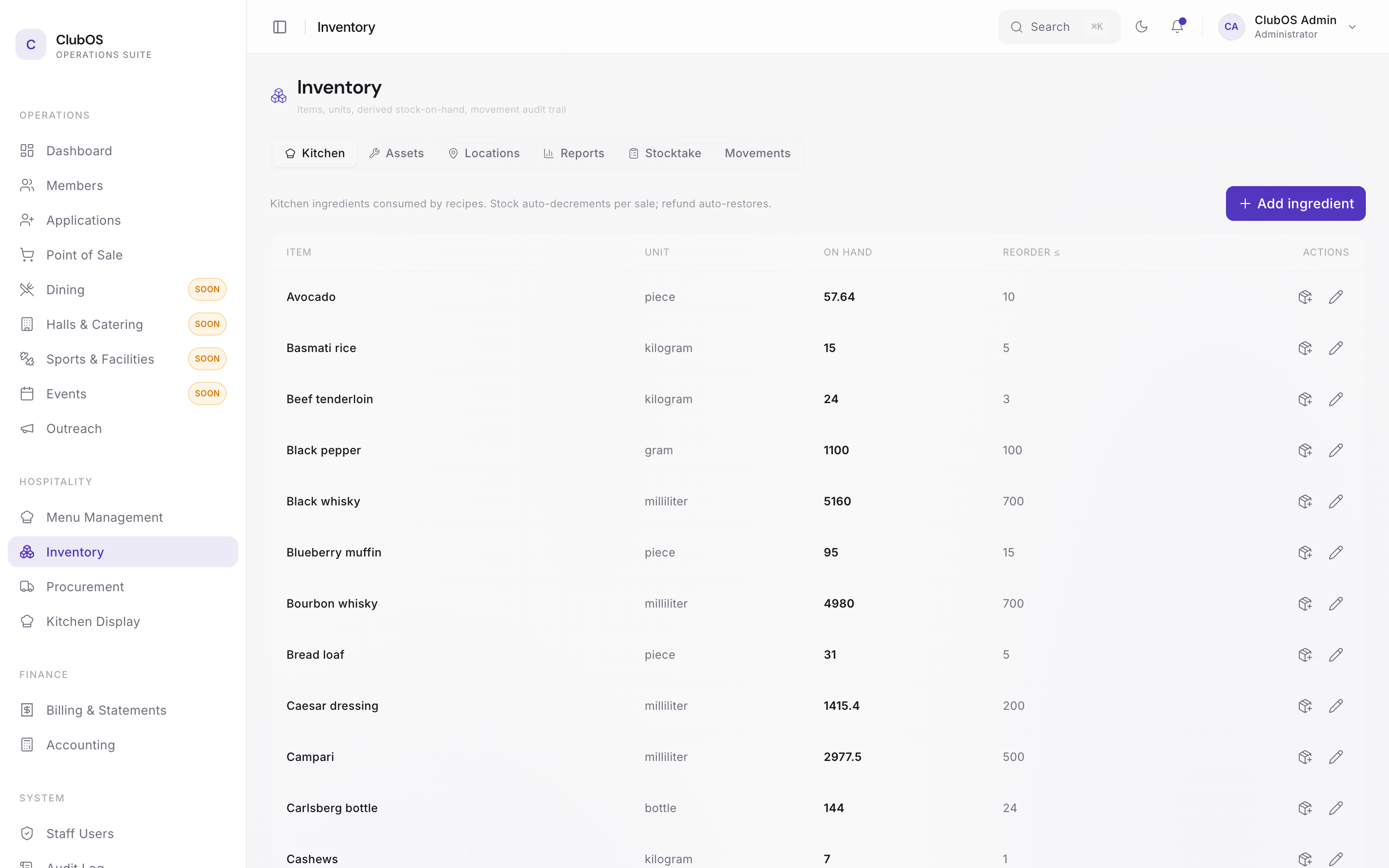Open Sports & Facilities
Screen dimensions: 1389x868
(123, 359)
